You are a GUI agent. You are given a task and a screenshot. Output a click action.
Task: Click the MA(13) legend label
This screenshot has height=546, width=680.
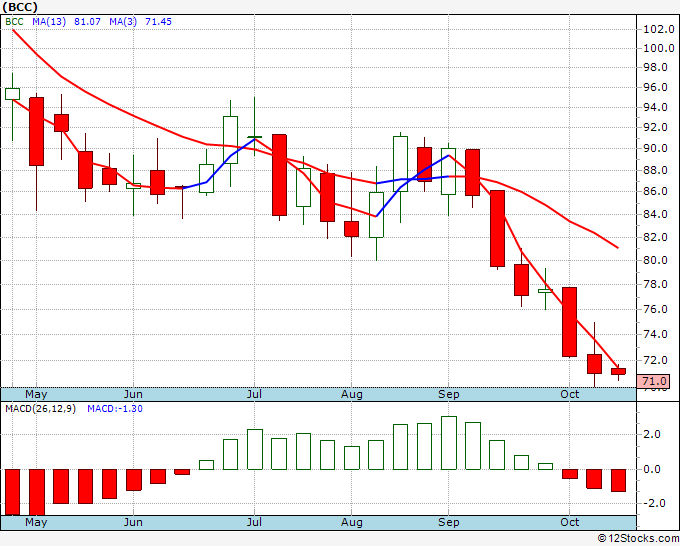(49, 22)
